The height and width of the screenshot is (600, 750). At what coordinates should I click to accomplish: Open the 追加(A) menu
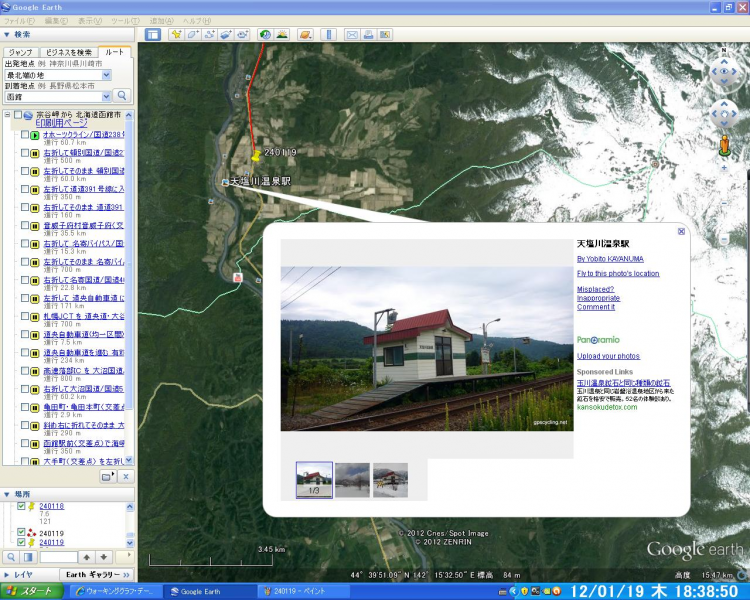pos(161,21)
